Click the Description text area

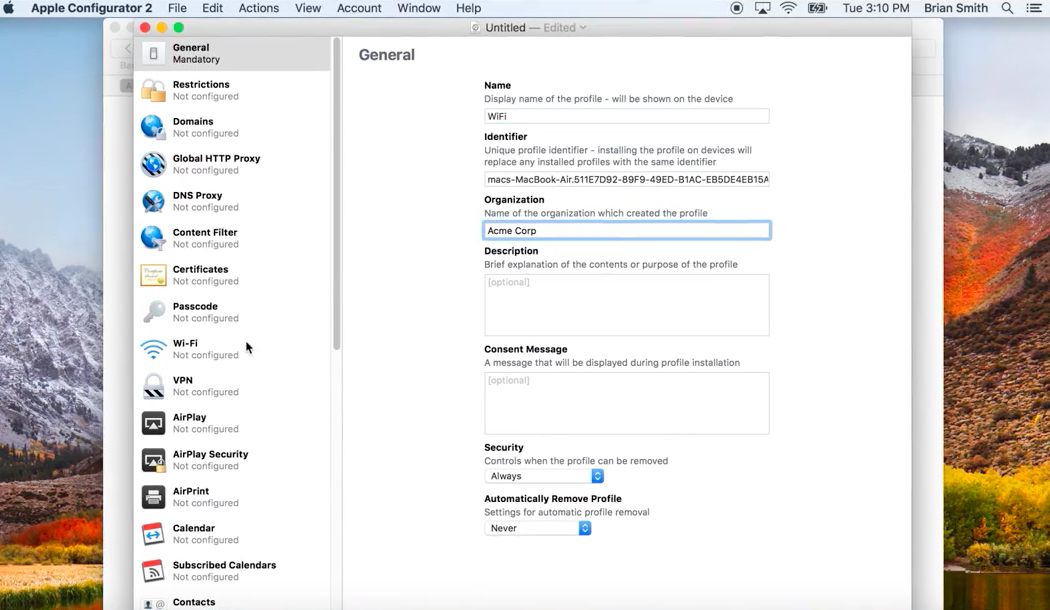(627, 305)
